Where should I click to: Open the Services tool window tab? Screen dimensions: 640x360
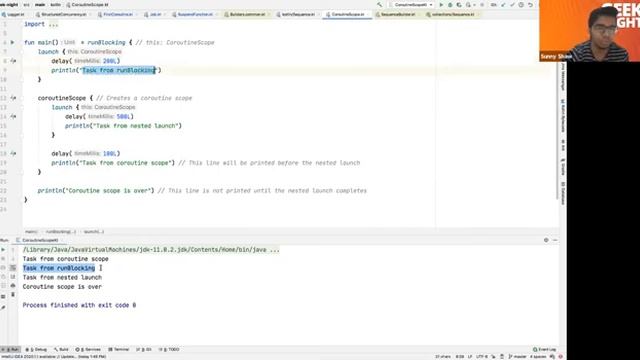click(89, 349)
